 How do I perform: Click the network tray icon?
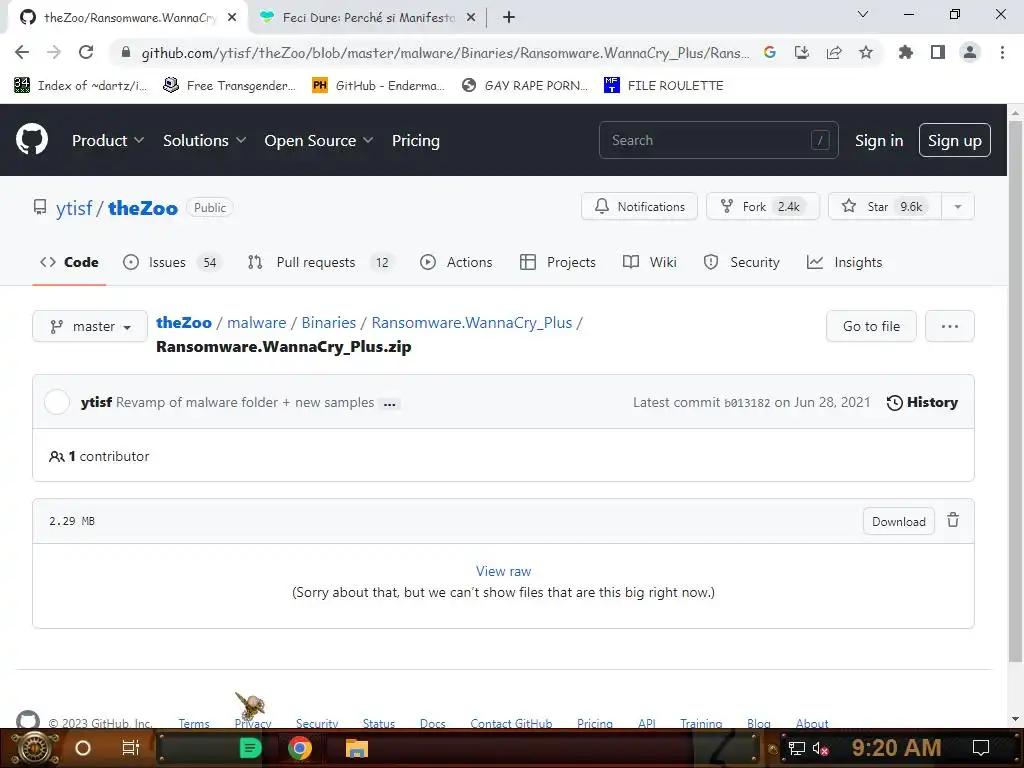(x=797, y=748)
